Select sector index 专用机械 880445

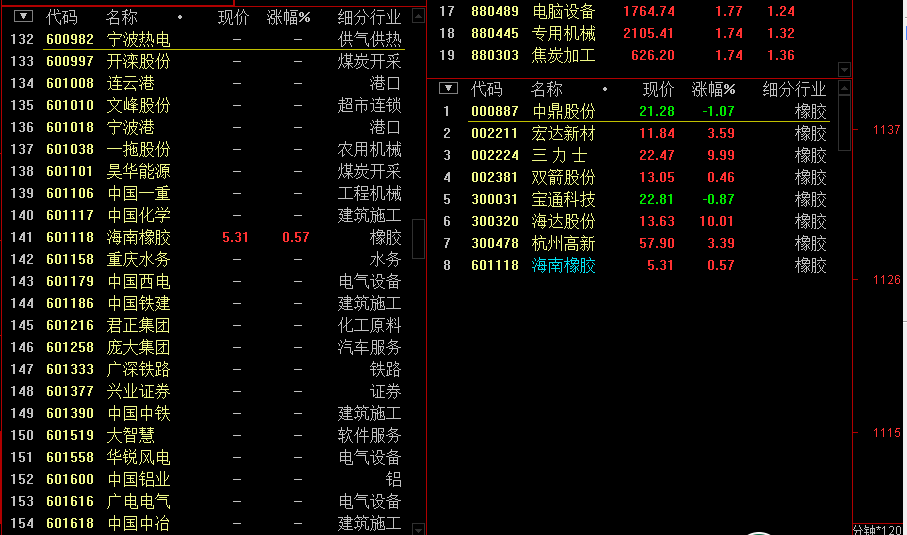[617, 33]
